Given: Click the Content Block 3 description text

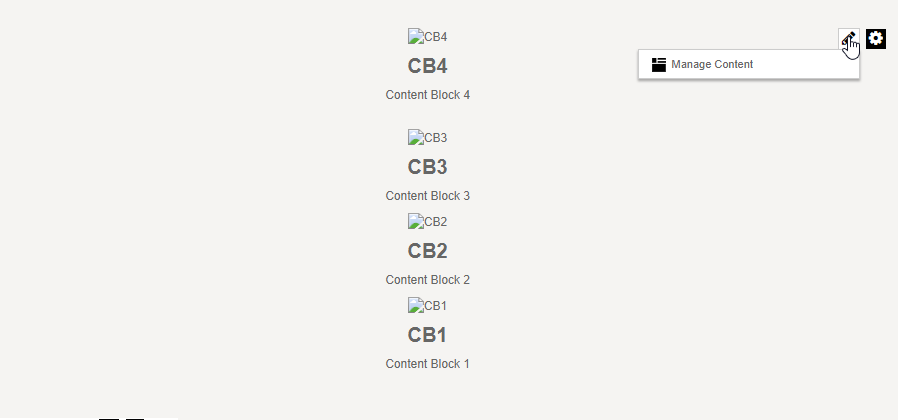Looking at the screenshot, I should tap(427, 196).
